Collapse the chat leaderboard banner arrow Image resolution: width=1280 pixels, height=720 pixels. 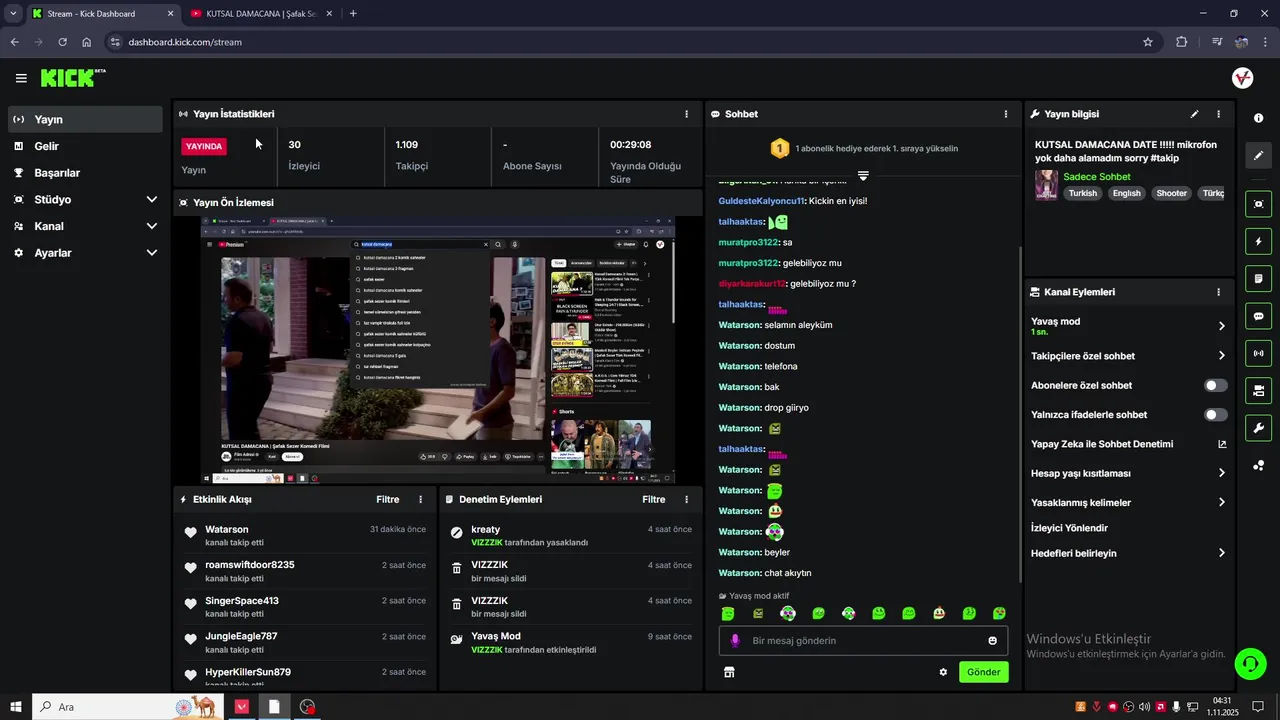click(x=863, y=175)
